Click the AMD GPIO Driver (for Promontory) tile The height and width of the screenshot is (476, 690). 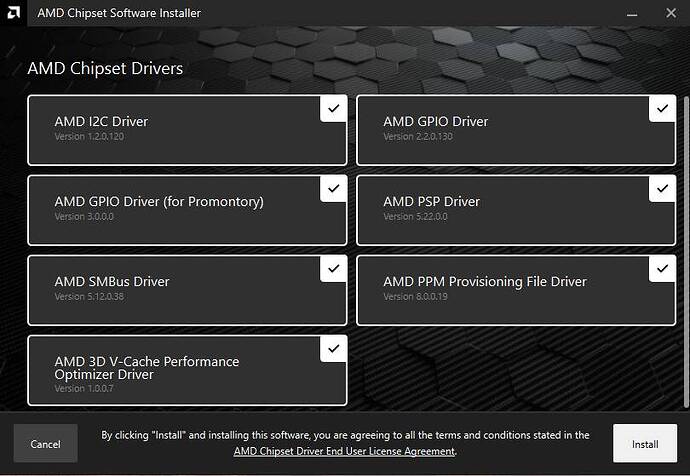pos(187,210)
